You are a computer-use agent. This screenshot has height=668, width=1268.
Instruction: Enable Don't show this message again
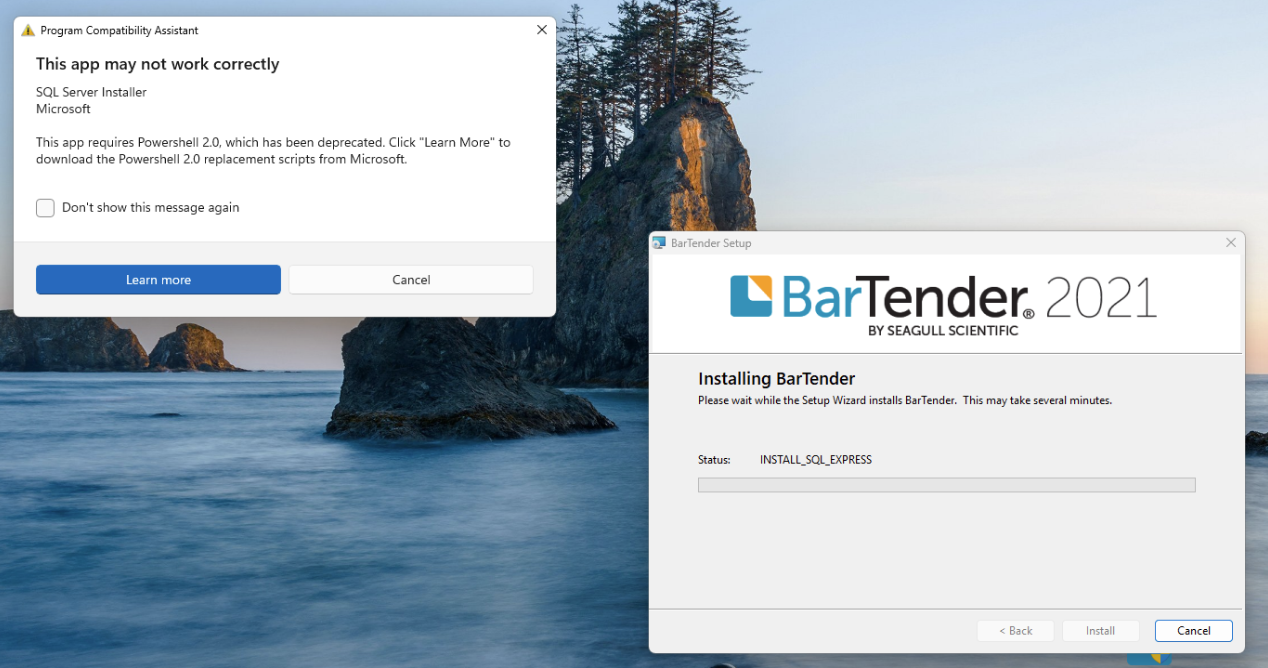coord(45,207)
